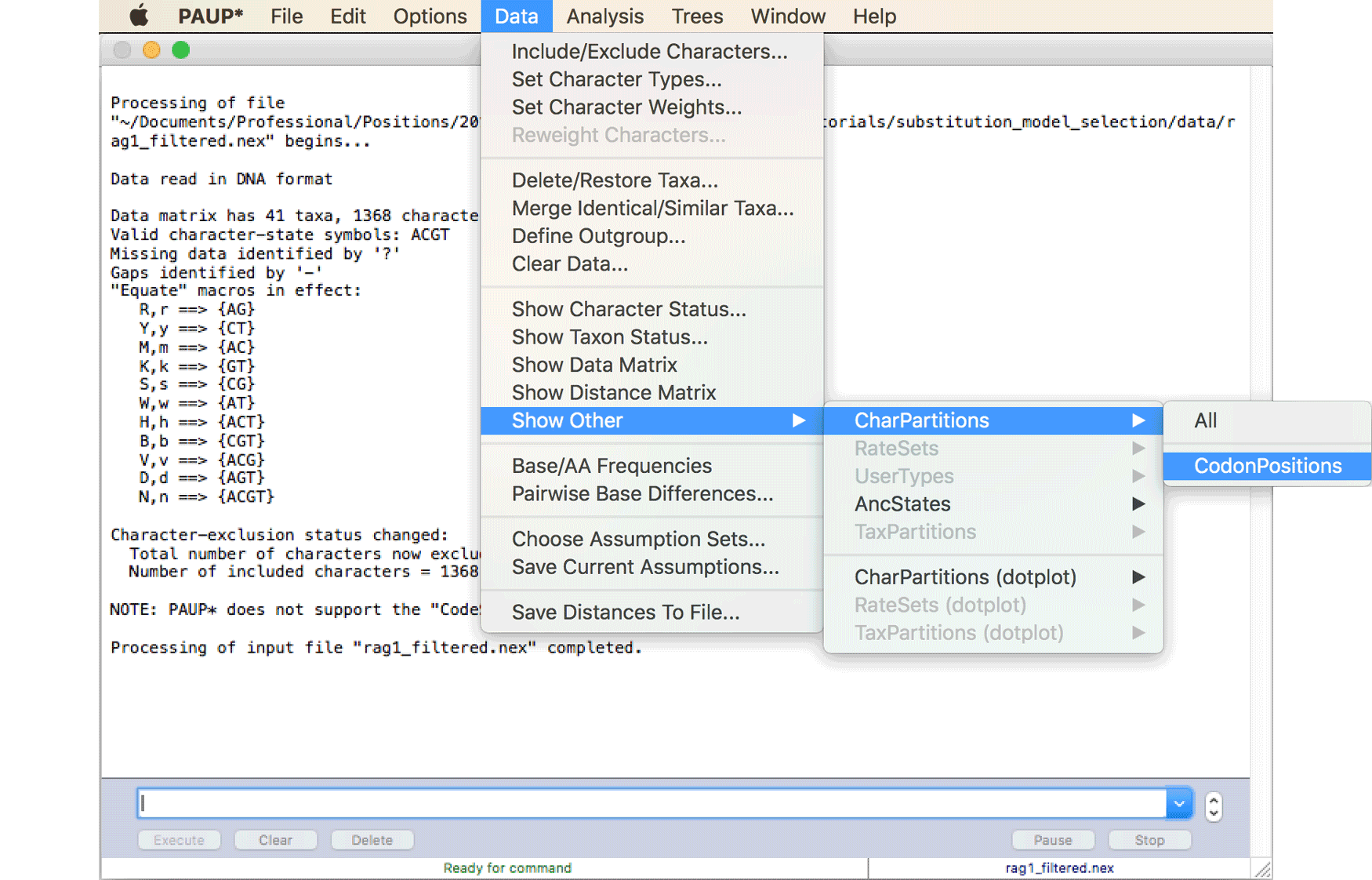
Task: Click the "Missing data identified by '?'" line
Action: coord(255,253)
